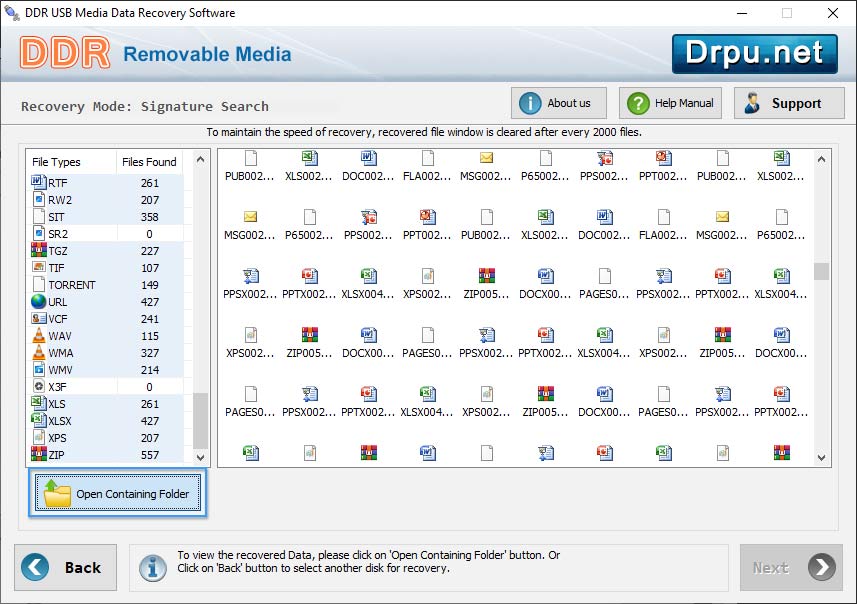Click the Support button

click(x=789, y=103)
